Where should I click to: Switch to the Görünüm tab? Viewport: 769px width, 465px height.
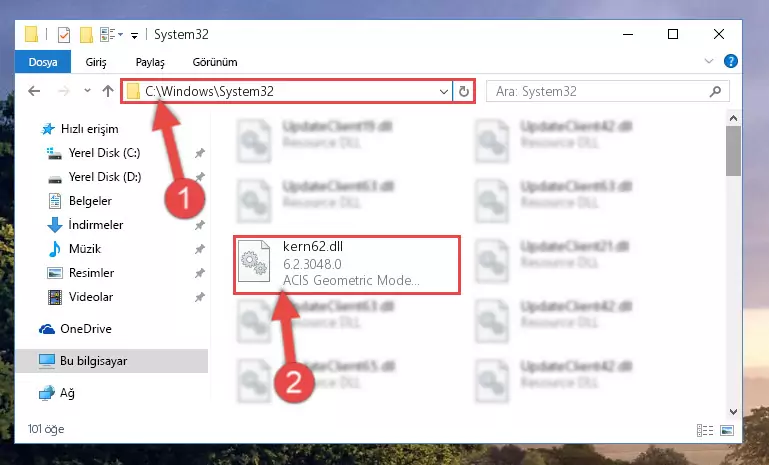pyautogui.click(x=215, y=62)
